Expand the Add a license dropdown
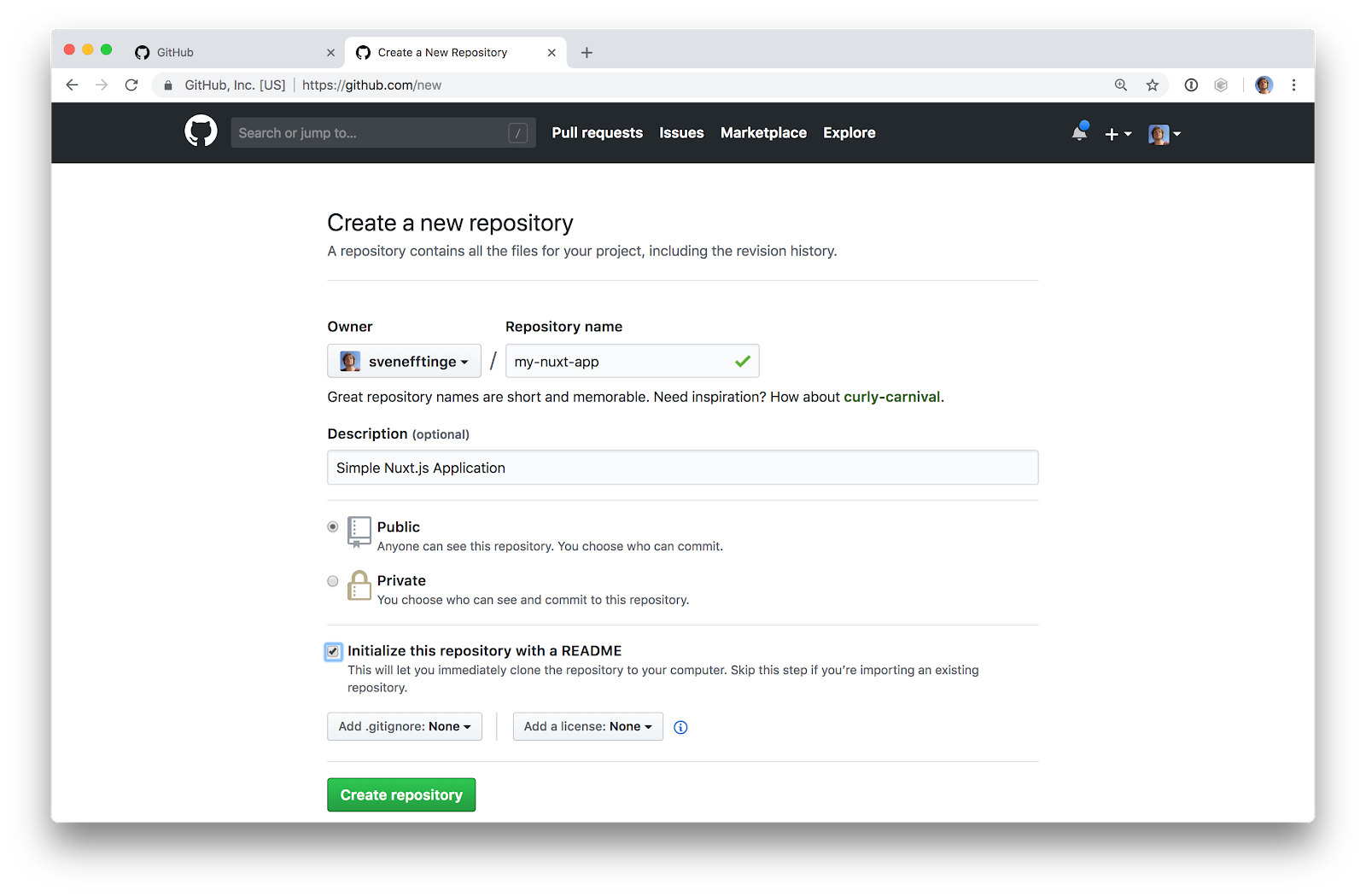Image resolution: width=1366 pixels, height=896 pixels. pos(588,726)
